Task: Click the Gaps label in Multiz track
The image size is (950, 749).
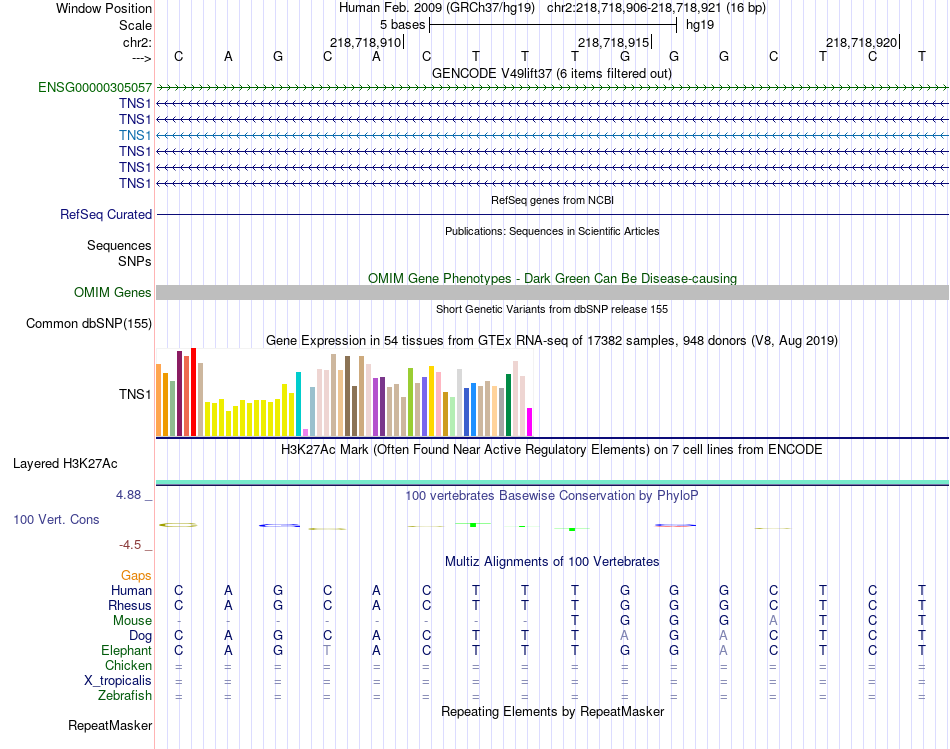Action: tap(136, 576)
